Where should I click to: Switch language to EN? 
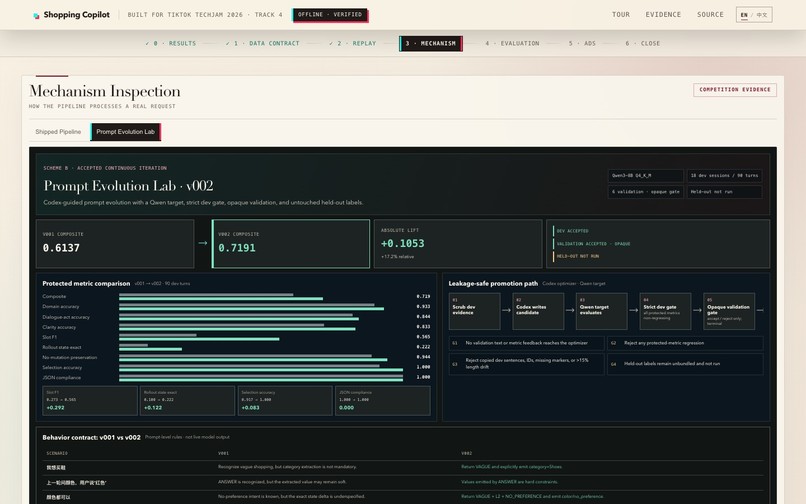coord(744,15)
